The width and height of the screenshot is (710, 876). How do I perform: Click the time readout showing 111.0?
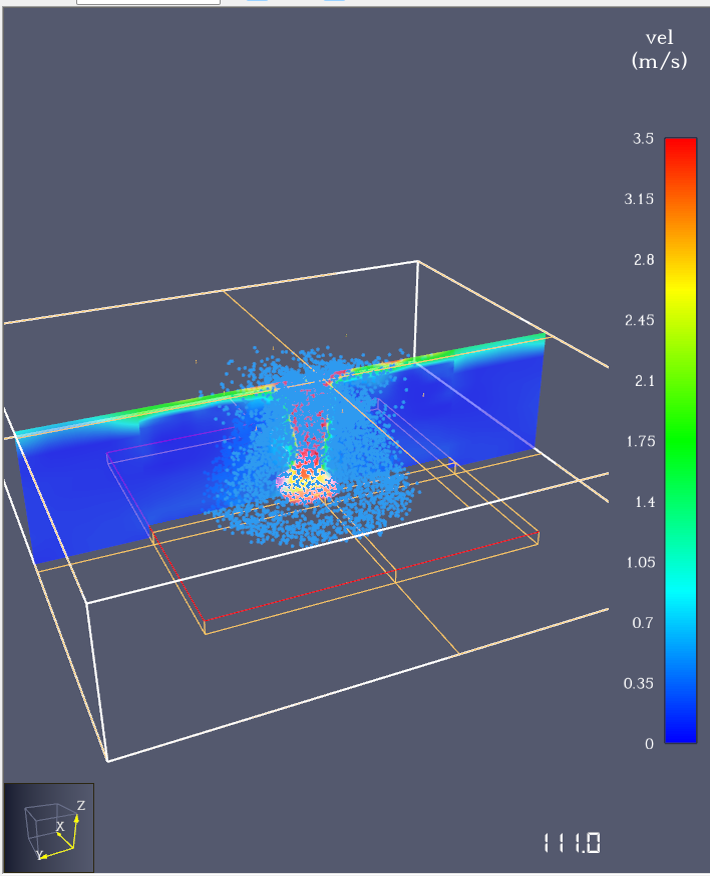point(572,843)
